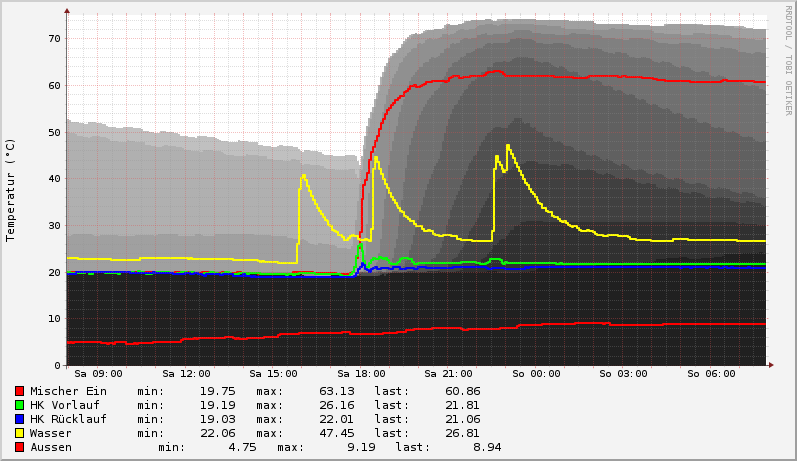Screen dimensions: 797x461
Task: Select the Mischer Ein legend label
Action: [x=68, y=391]
